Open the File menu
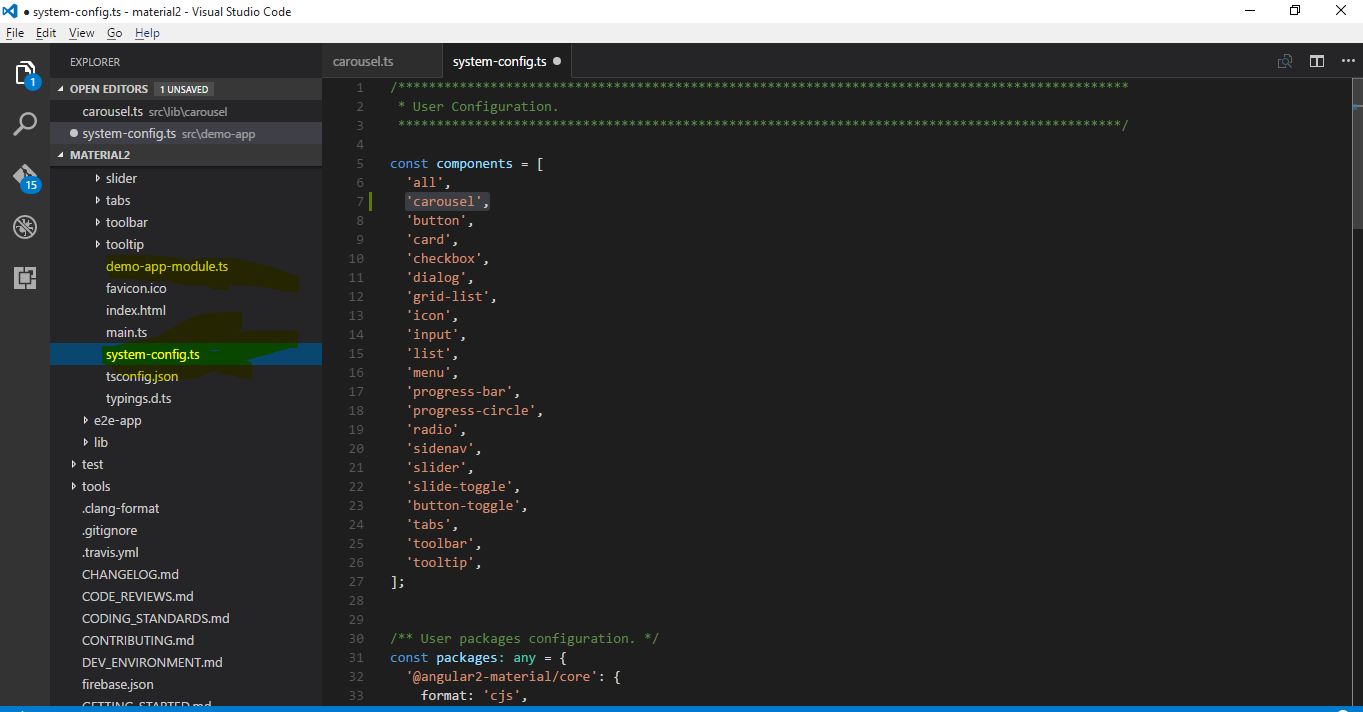 click(x=14, y=33)
